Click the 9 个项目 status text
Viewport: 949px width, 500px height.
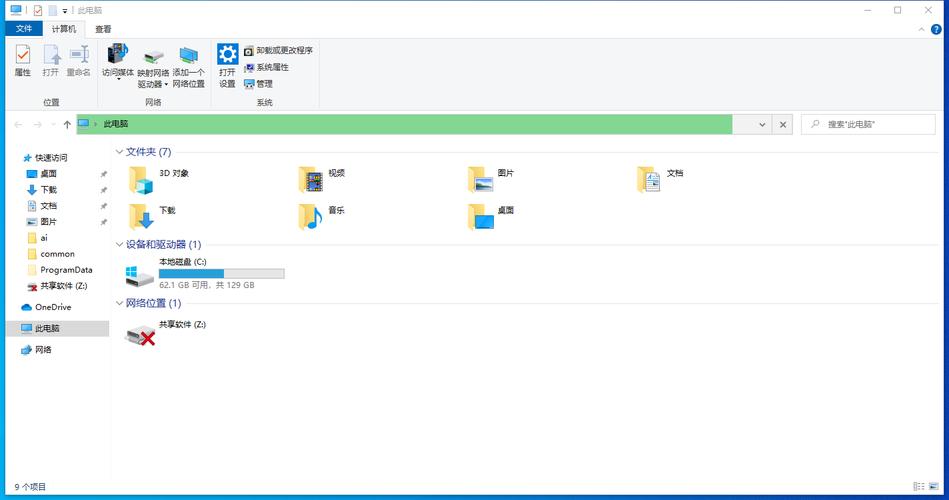coord(30,487)
